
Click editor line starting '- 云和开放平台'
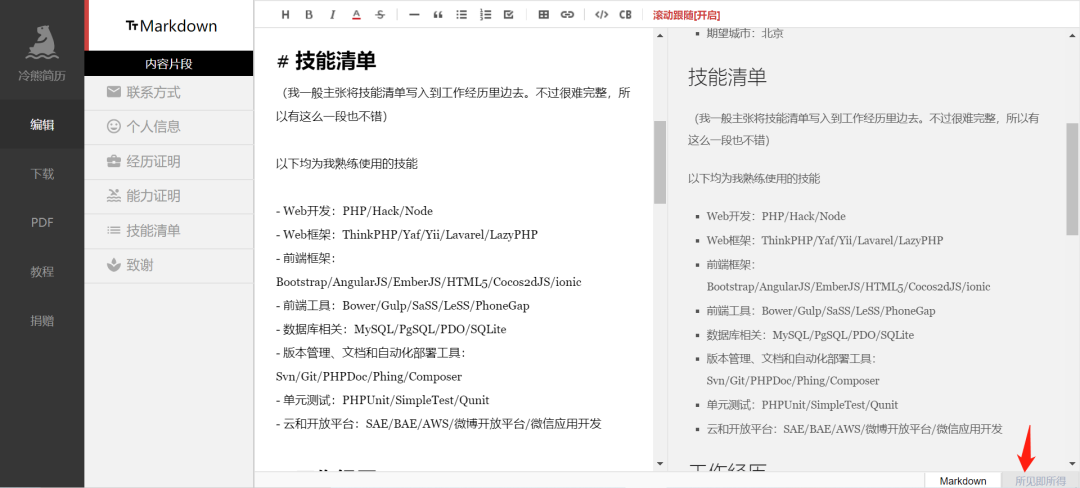point(439,423)
